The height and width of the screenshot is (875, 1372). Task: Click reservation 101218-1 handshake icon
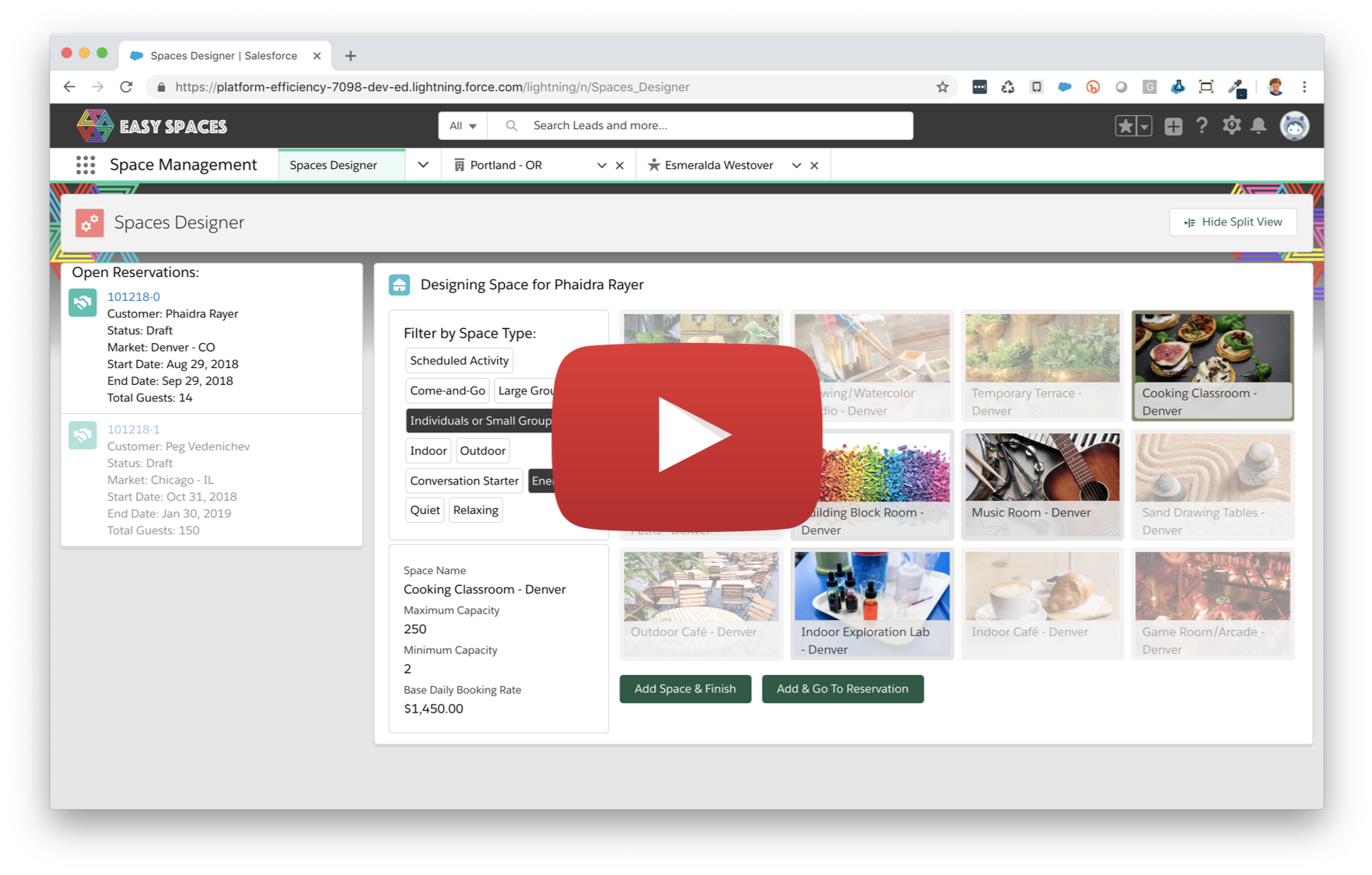point(82,435)
